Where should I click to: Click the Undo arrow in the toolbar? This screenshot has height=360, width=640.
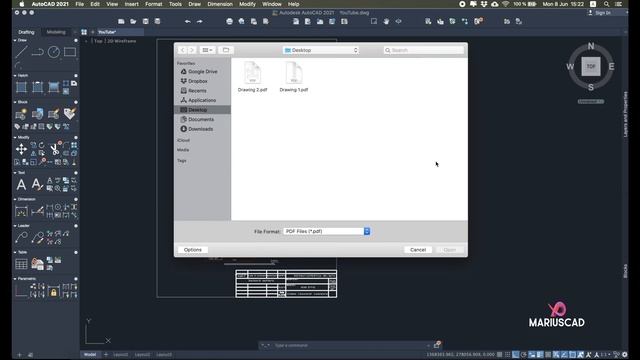pyautogui.click(x=187, y=21)
